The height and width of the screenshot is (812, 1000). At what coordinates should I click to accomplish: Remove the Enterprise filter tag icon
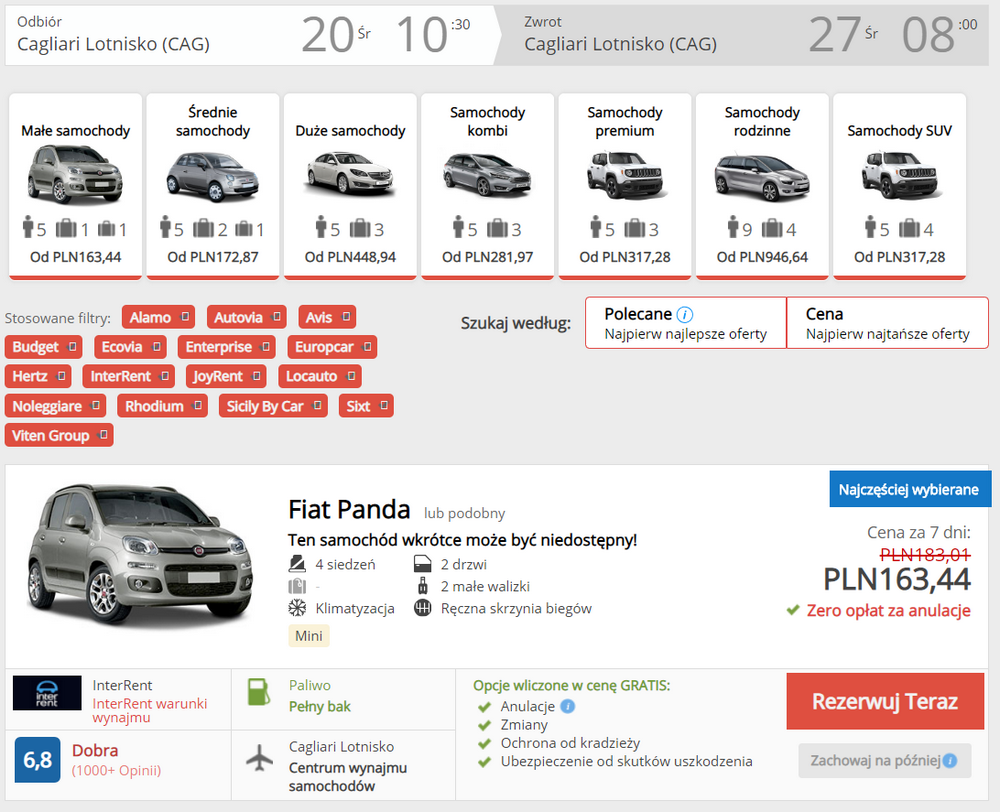[x=265, y=346]
